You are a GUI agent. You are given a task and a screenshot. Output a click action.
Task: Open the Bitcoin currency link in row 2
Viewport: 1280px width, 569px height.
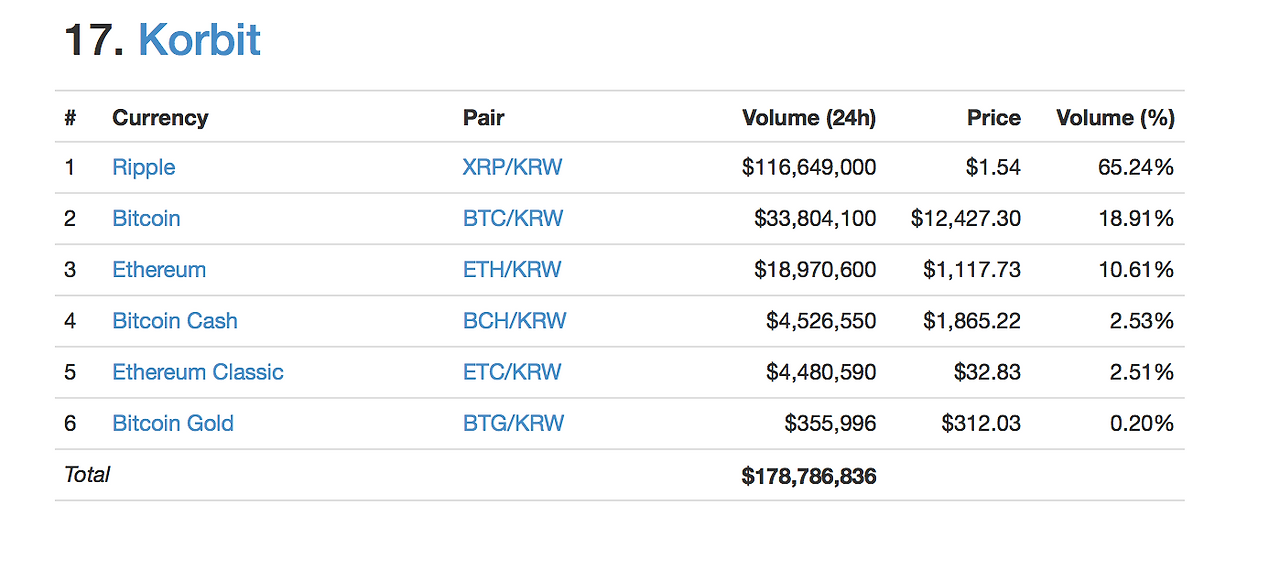click(x=146, y=218)
